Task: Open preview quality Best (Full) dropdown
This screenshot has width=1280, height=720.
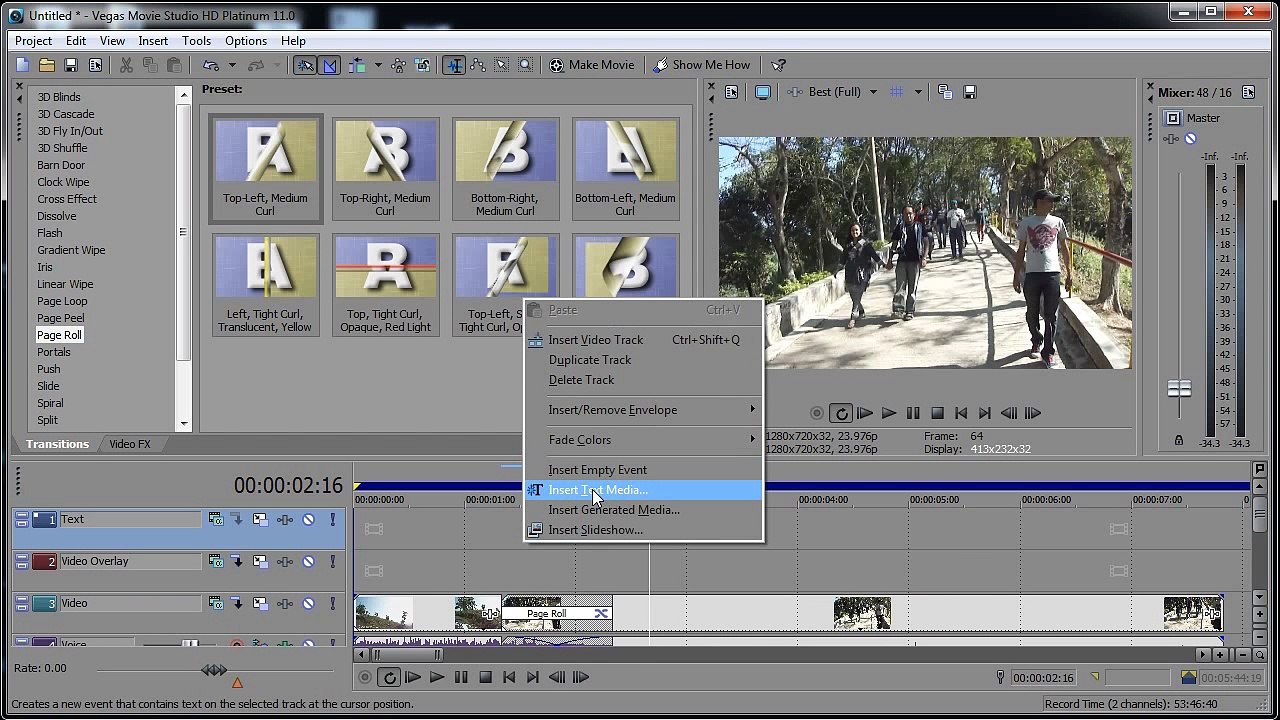Action: [873, 92]
